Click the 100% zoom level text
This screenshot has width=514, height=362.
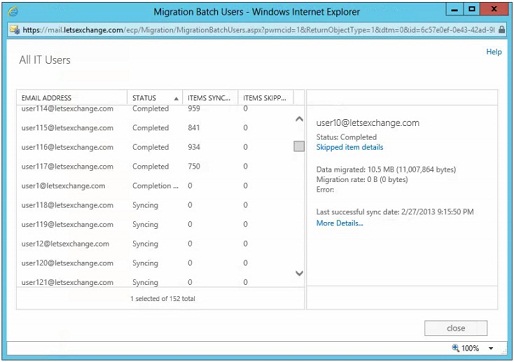470,348
